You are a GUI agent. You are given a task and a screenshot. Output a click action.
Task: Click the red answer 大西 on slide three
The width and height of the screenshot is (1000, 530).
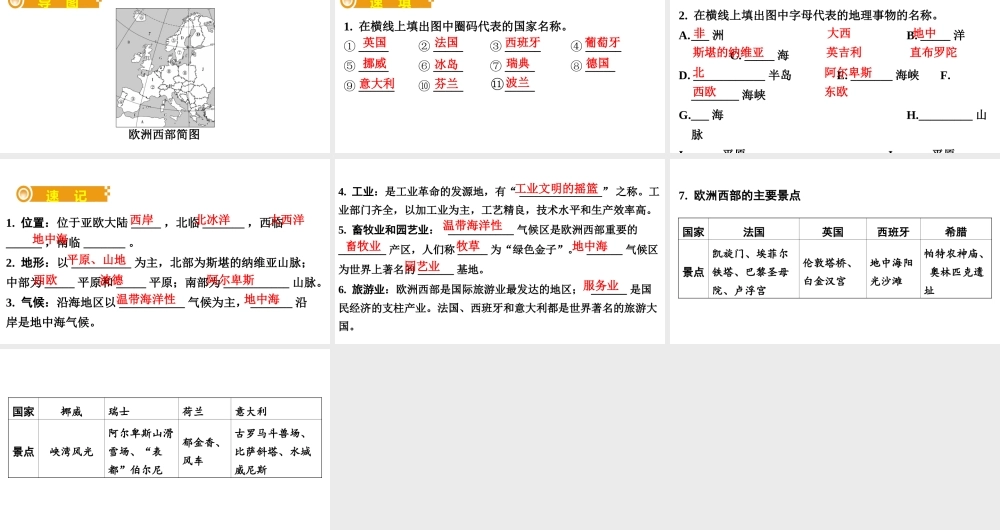pos(839,33)
